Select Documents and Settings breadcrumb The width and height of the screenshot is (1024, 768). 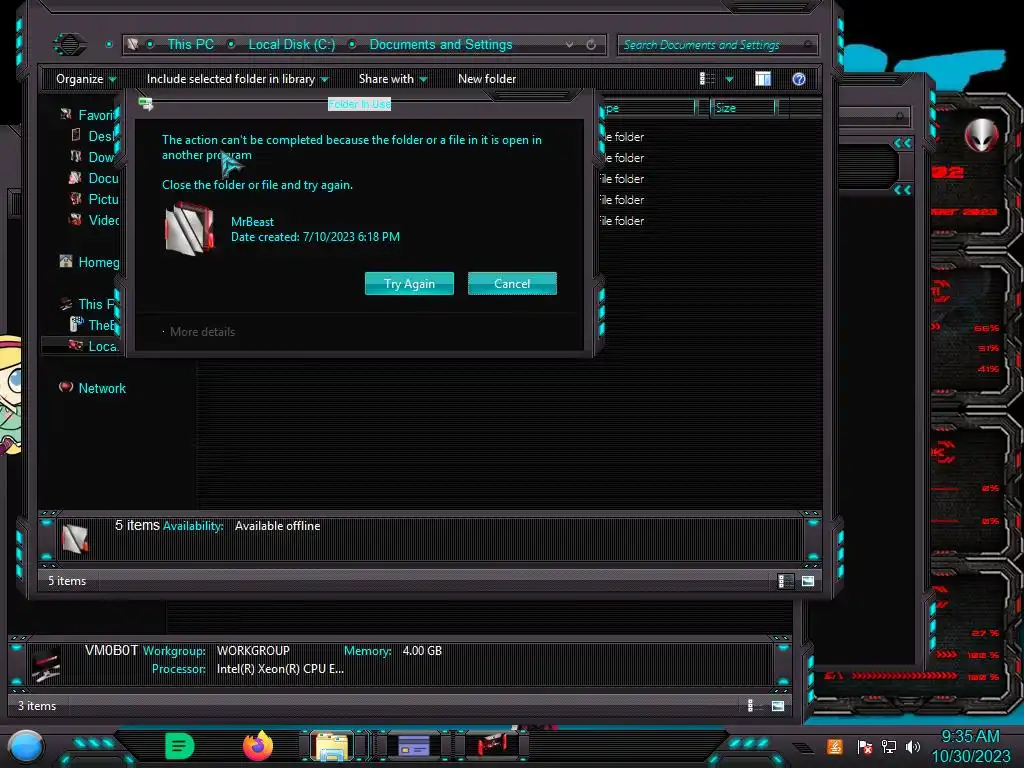441,44
